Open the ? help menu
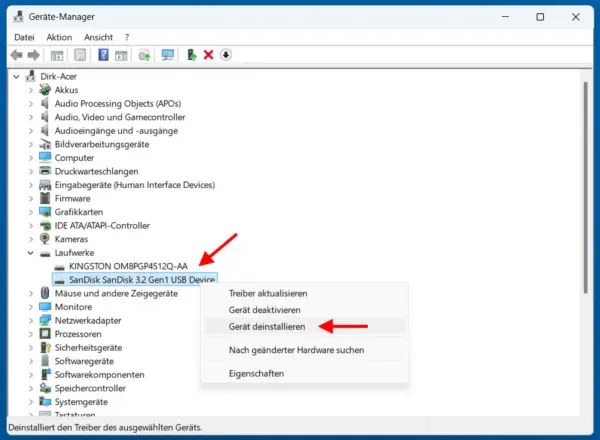Viewport: 600px width, 440px height. [x=127, y=37]
